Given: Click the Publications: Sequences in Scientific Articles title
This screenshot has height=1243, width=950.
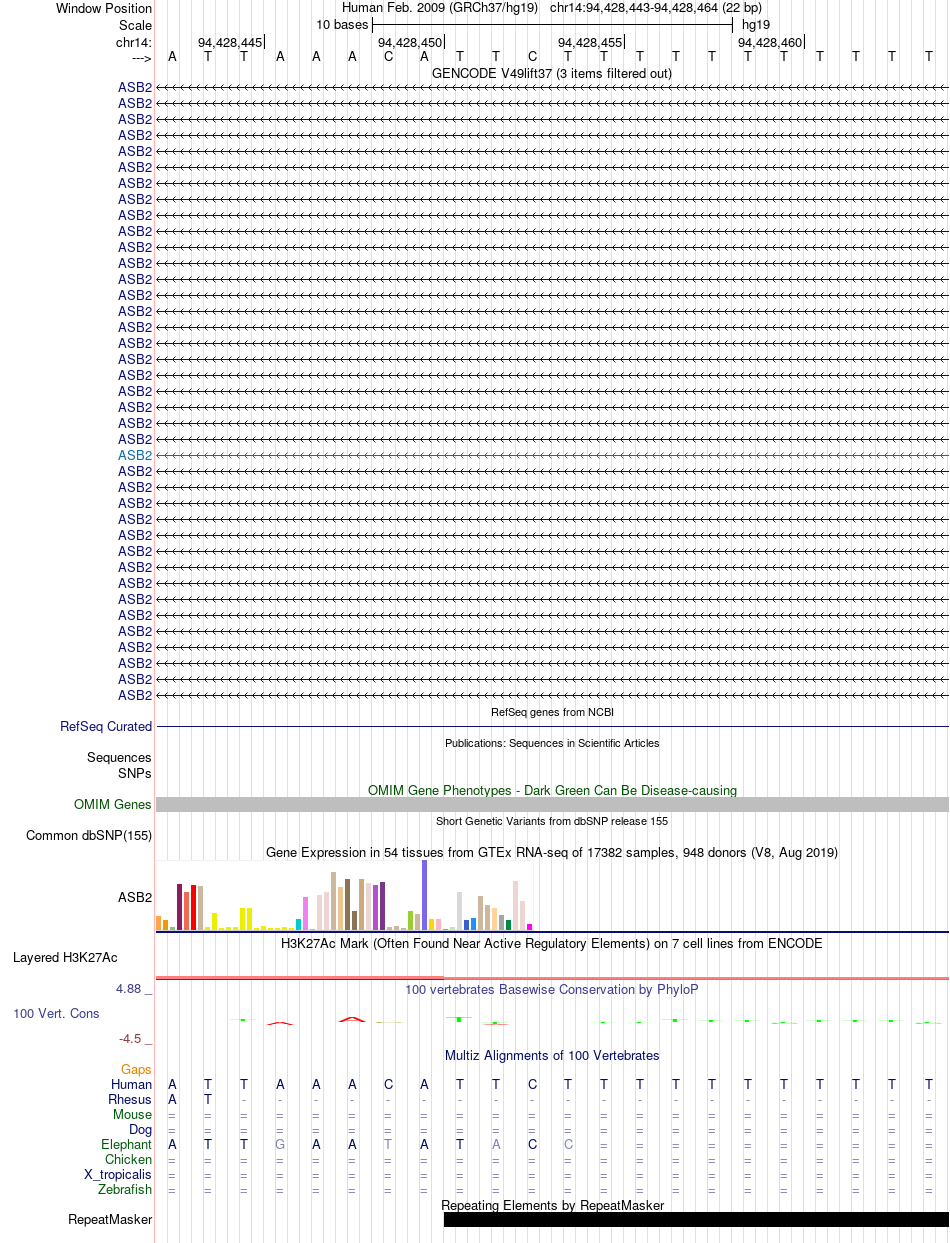Looking at the screenshot, I should coord(552,743).
